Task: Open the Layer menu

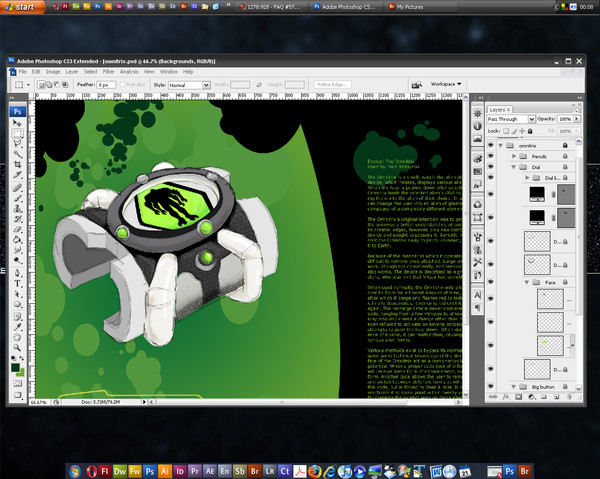Action: click(70, 72)
